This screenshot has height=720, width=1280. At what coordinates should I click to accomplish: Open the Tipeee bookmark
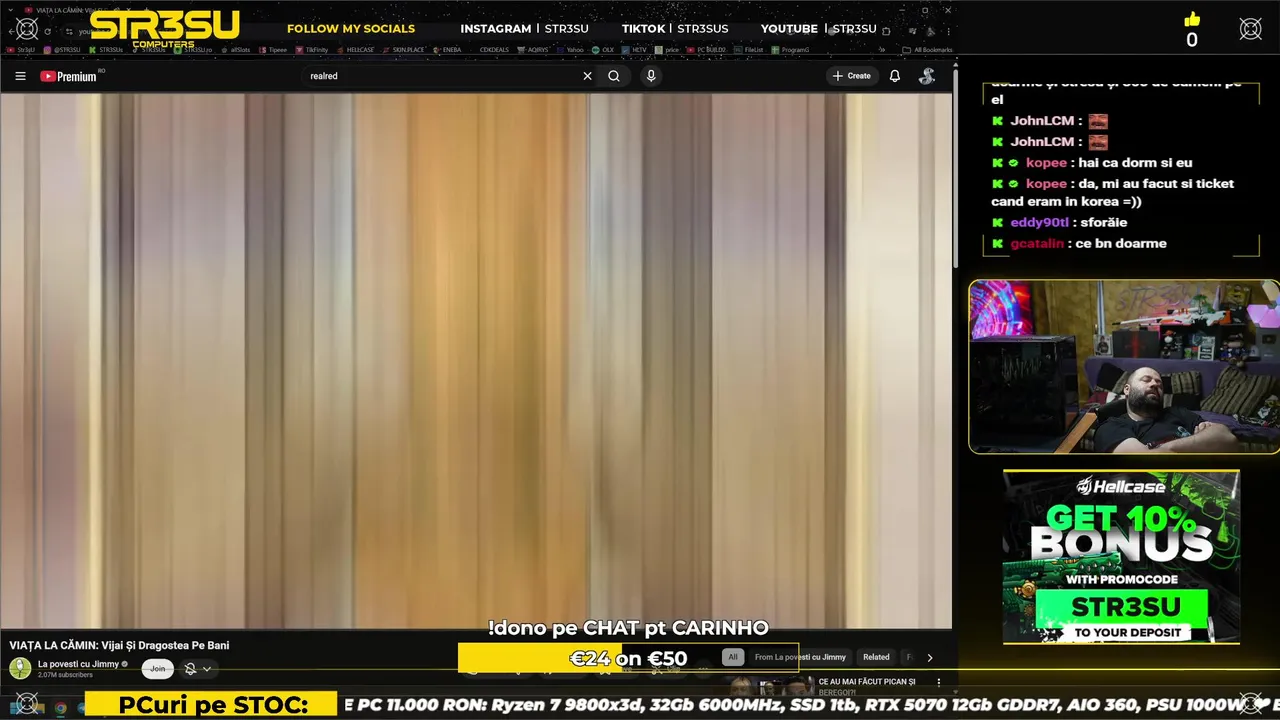click(273, 49)
